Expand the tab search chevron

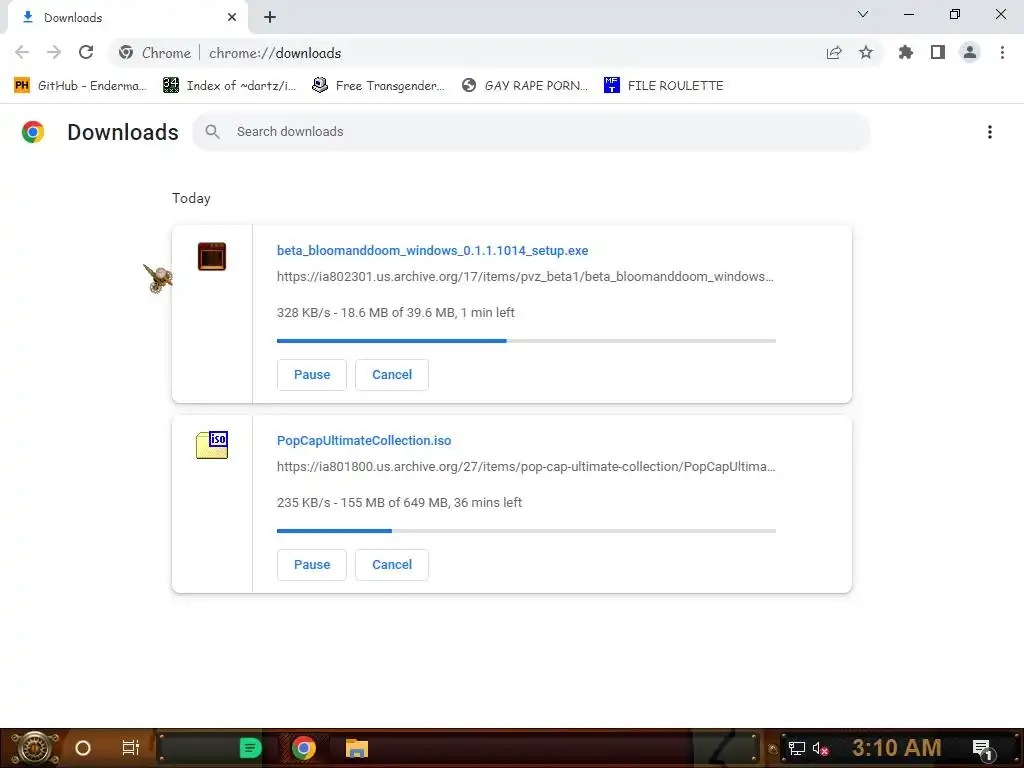[863, 14]
